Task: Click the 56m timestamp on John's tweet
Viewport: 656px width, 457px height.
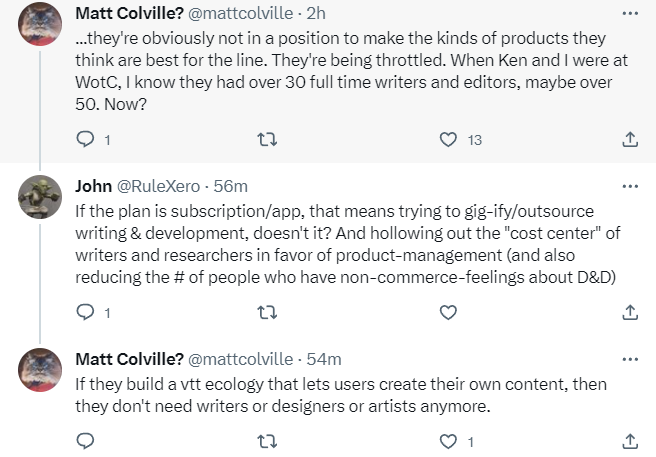Action: point(232,186)
